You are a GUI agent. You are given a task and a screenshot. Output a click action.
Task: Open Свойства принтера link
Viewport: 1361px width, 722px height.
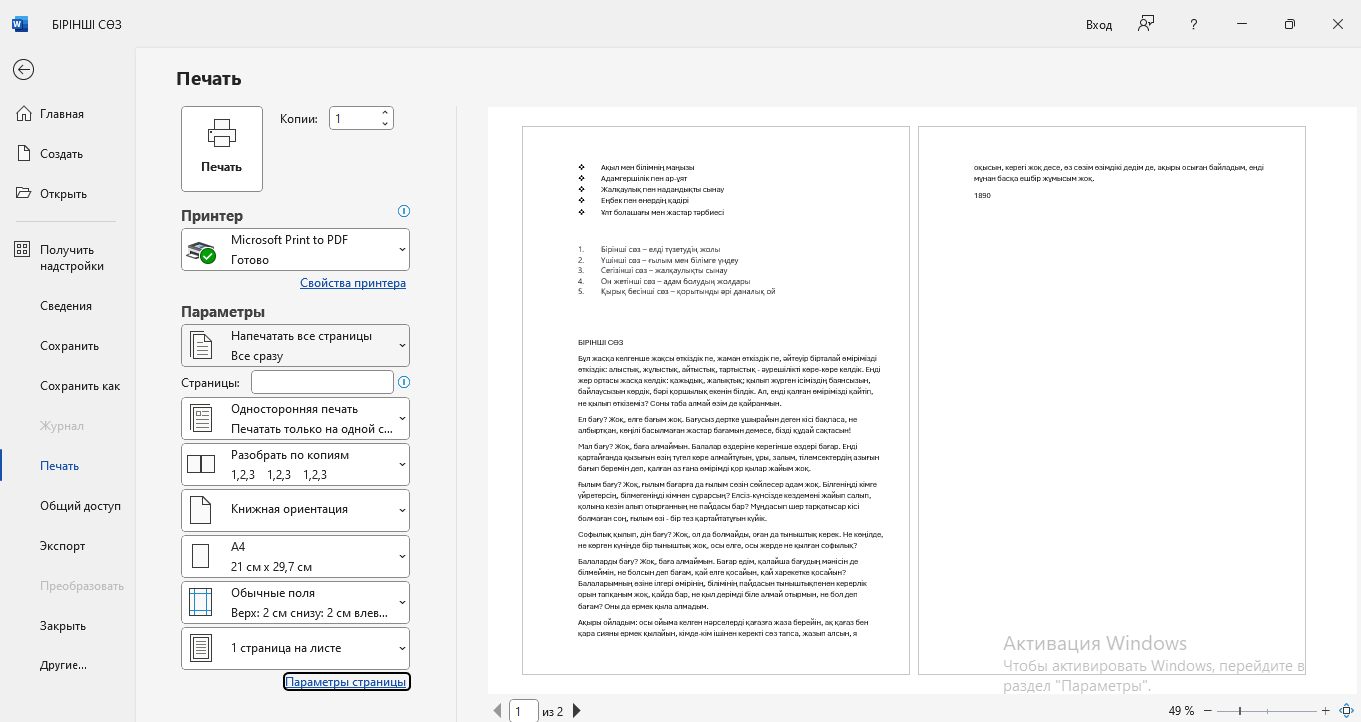coord(353,283)
